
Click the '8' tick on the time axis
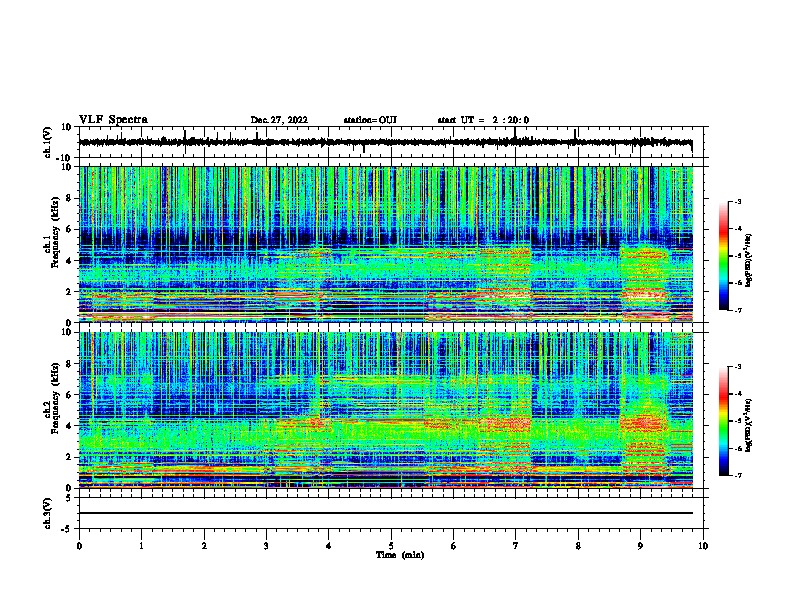(578, 546)
